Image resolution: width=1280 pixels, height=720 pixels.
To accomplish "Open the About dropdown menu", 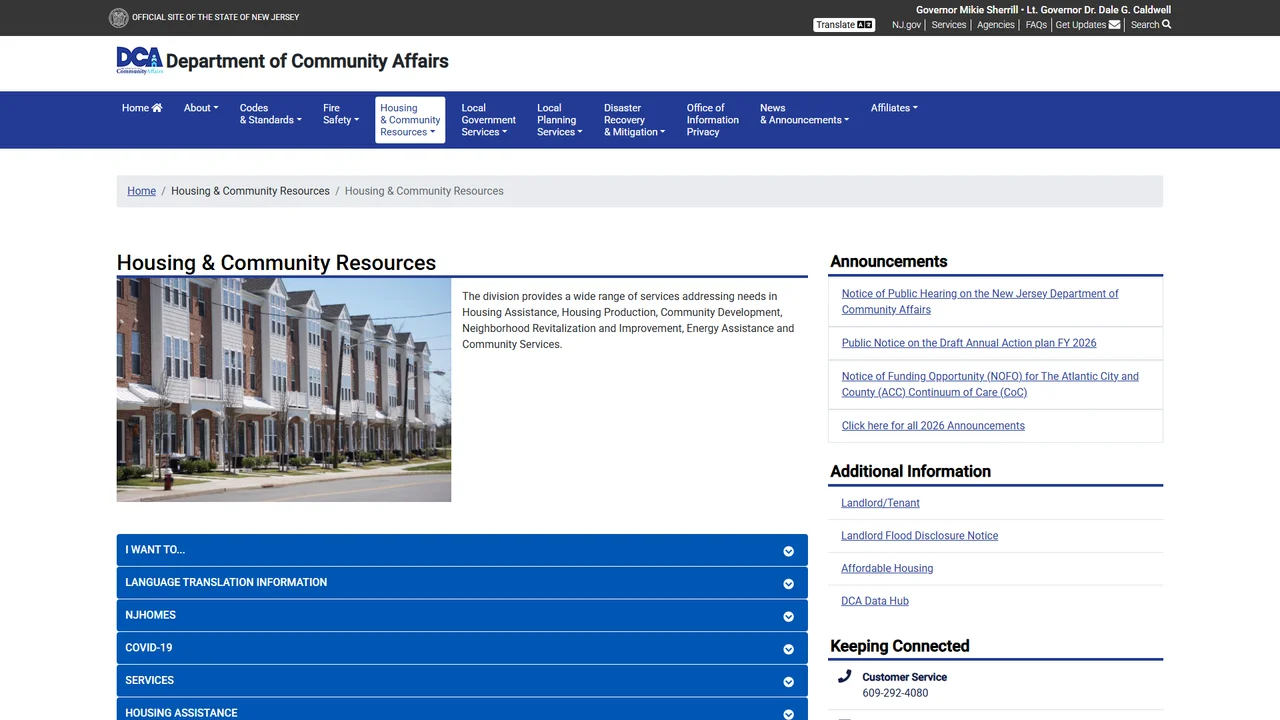I will [x=201, y=108].
